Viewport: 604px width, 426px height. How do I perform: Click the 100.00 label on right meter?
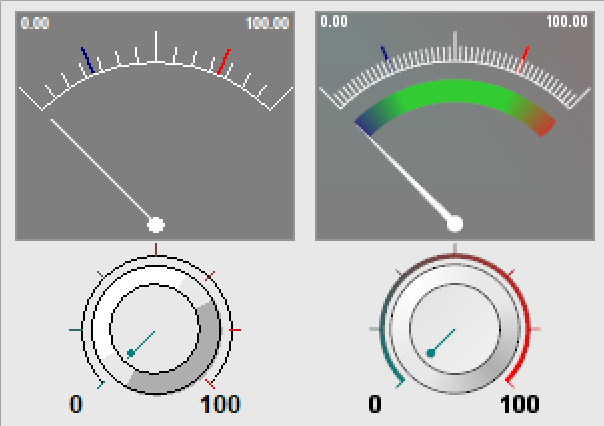coord(566,22)
